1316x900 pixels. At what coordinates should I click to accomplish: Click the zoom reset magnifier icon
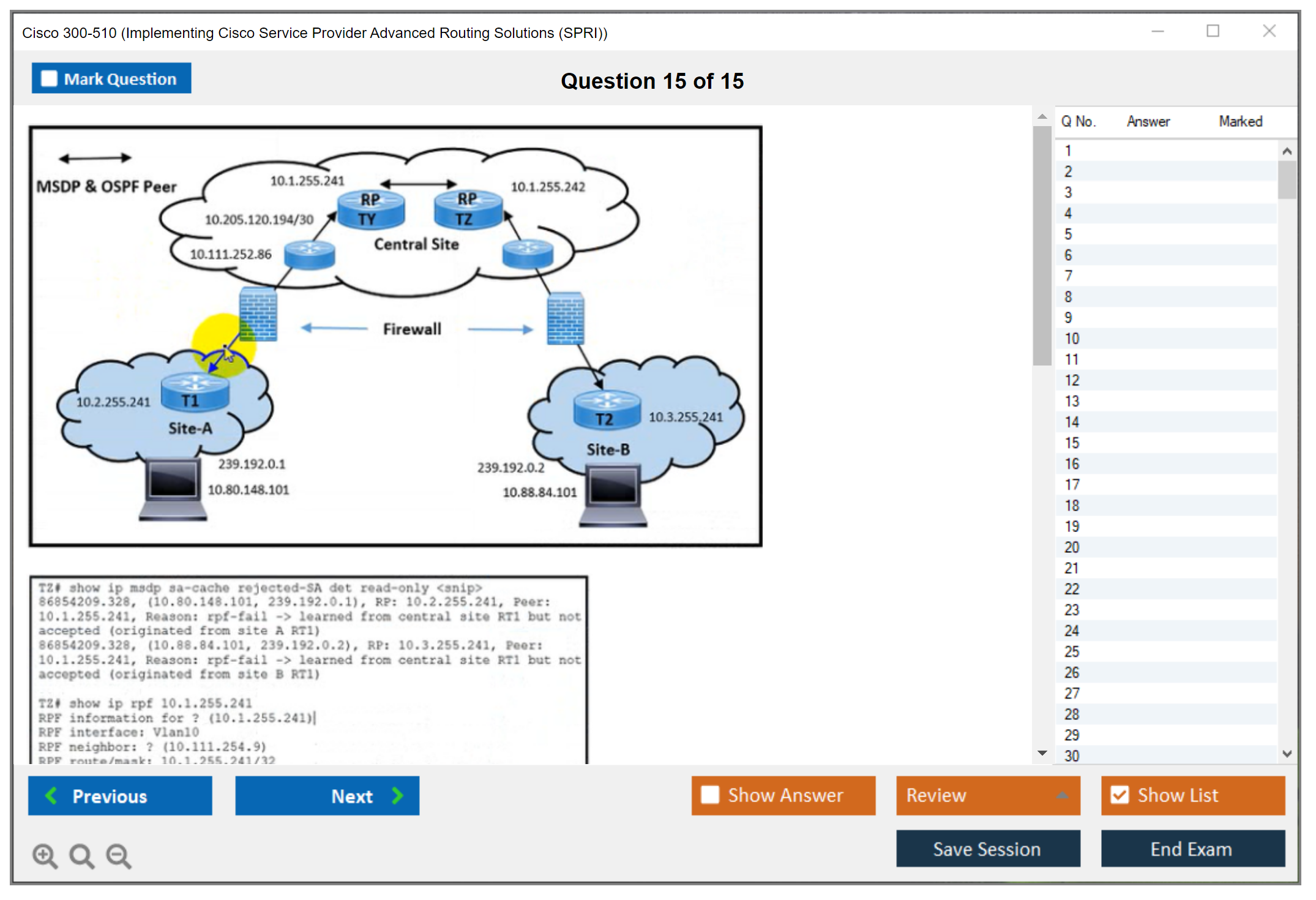click(81, 855)
